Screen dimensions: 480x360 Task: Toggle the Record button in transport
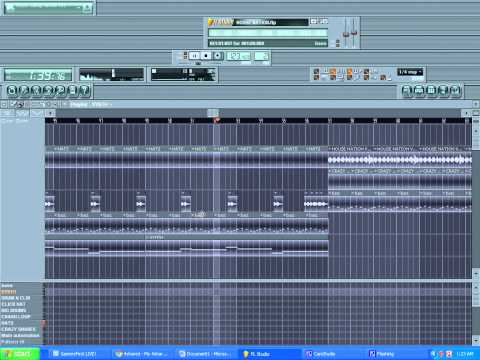[218, 56]
